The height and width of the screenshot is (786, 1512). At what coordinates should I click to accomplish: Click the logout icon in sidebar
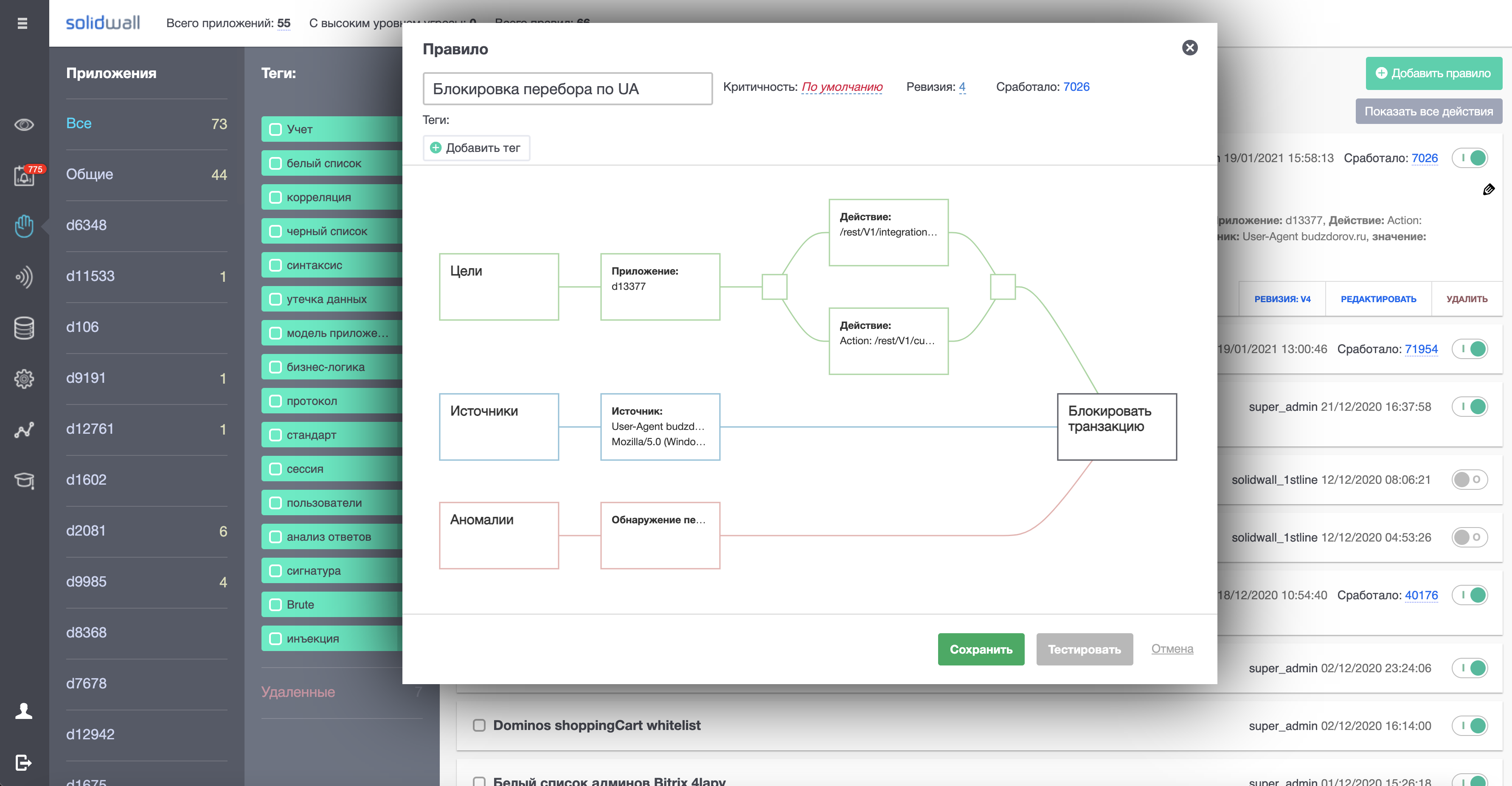point(24,762)
